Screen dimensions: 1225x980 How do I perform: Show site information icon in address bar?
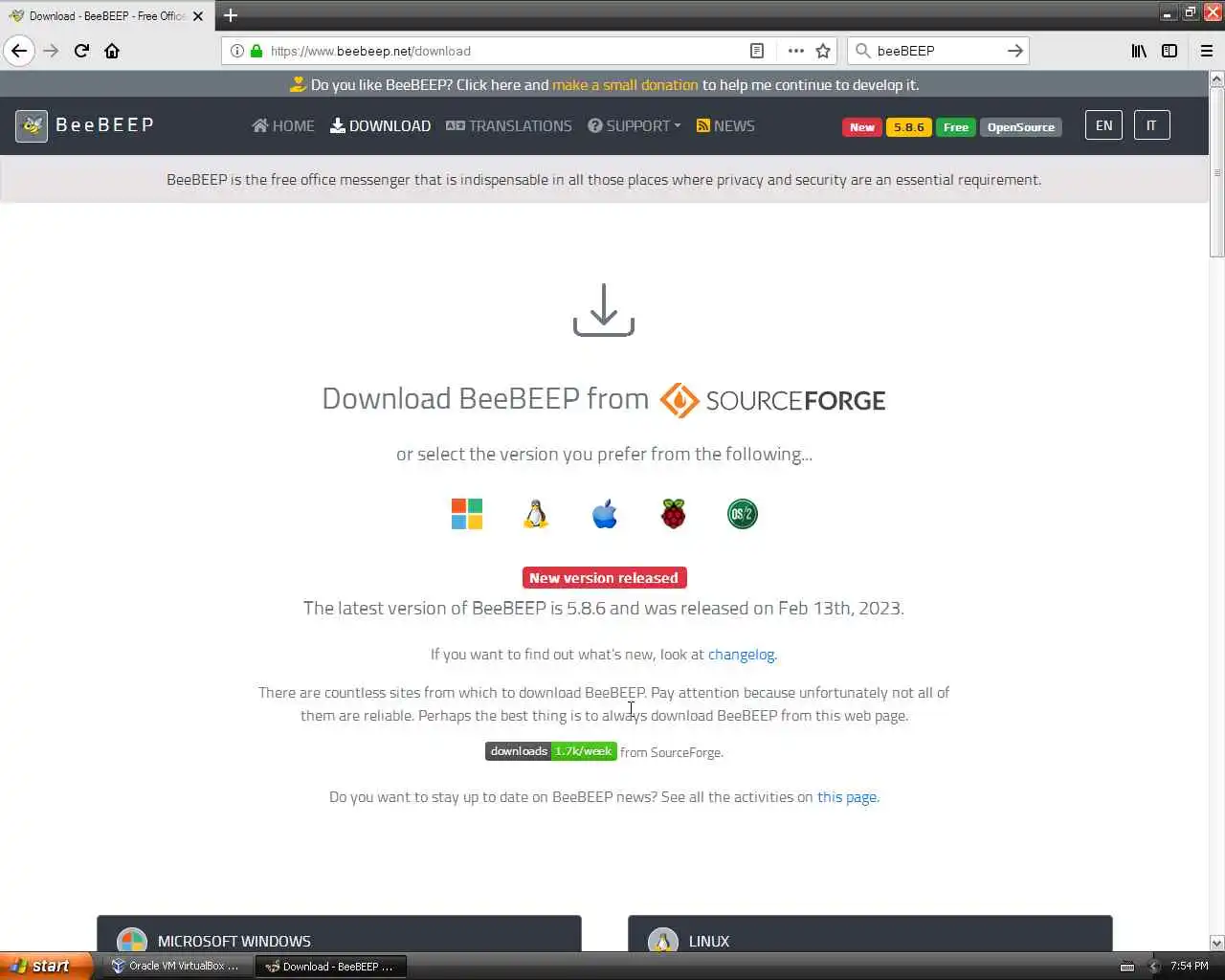236,51
